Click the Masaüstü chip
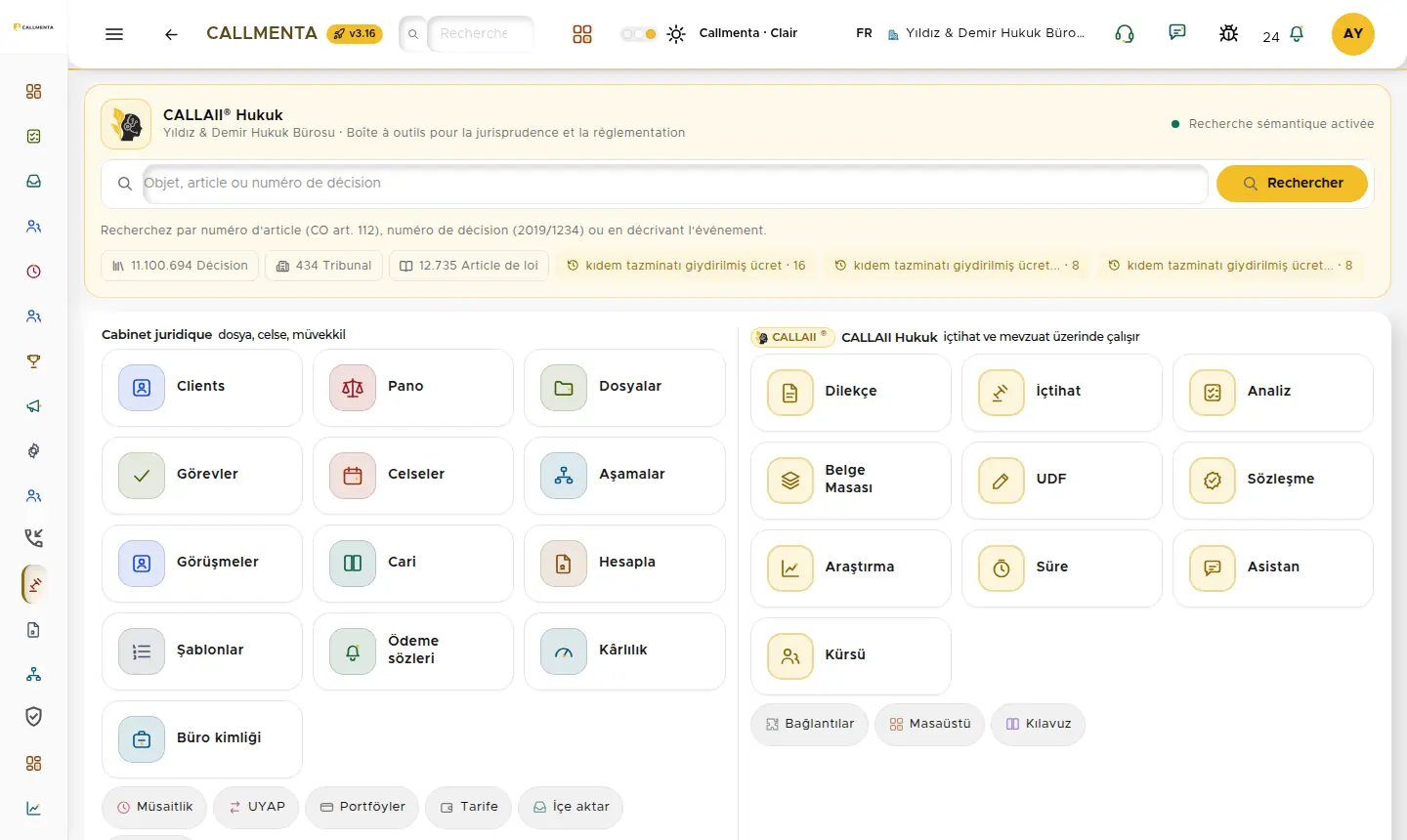This screenshot has height=840, width=1407. pos(929,725)
